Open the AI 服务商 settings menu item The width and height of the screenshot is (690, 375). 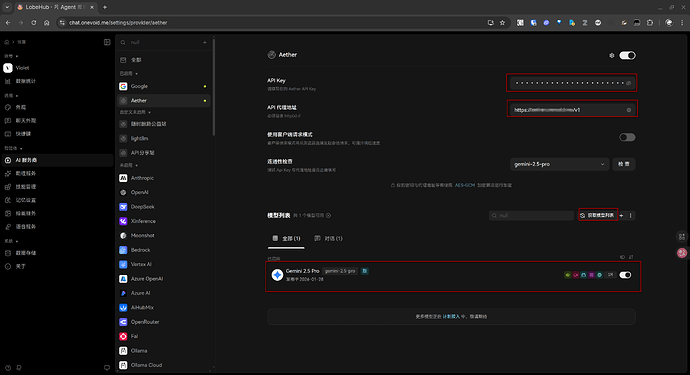(x=57, y=160)
